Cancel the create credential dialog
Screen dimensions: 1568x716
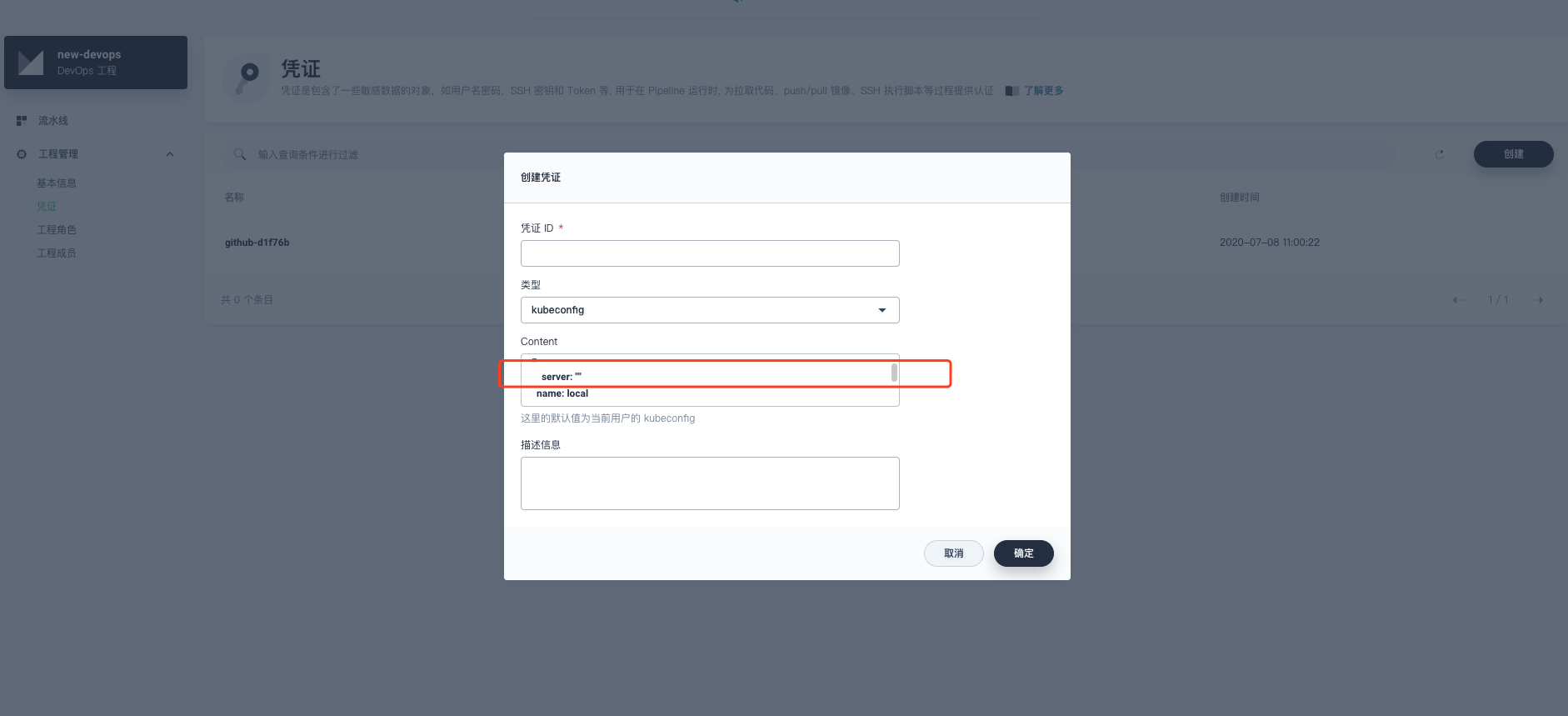pyautogui.click(x=953, y=553)
